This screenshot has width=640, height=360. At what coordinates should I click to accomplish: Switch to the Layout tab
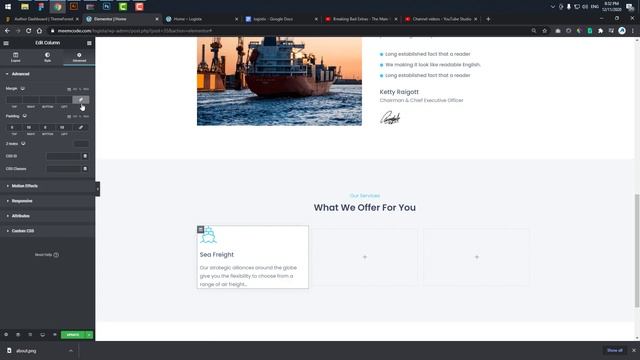16,57
